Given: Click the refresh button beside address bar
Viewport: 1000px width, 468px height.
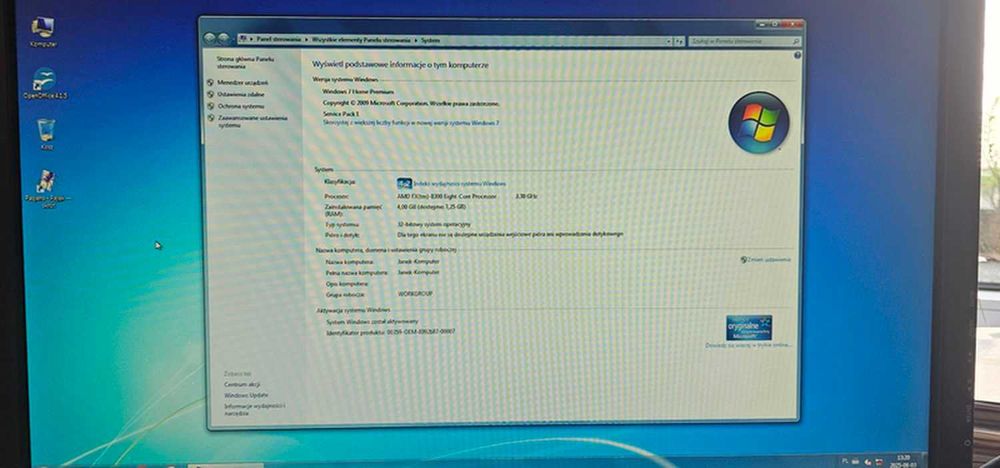Looking at the screenshot, I should (x=680, y=41).
